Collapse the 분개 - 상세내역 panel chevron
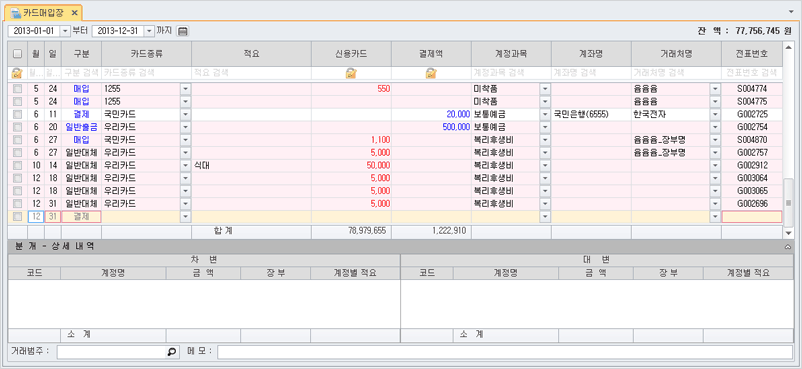Image resolution: width=802 pixels, height=369 pixels. 788,247
